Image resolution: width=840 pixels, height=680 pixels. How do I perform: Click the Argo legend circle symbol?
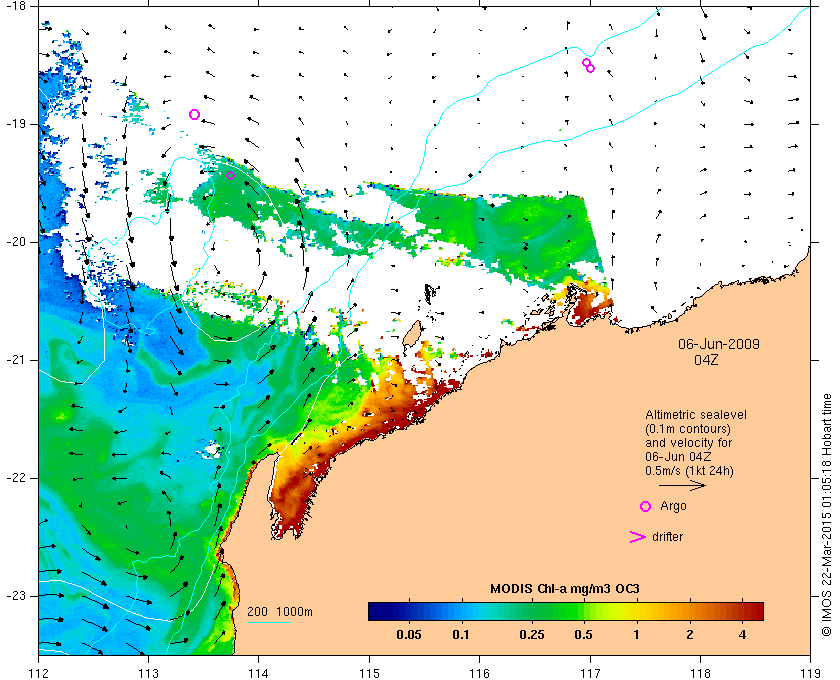tap(646, 506)
